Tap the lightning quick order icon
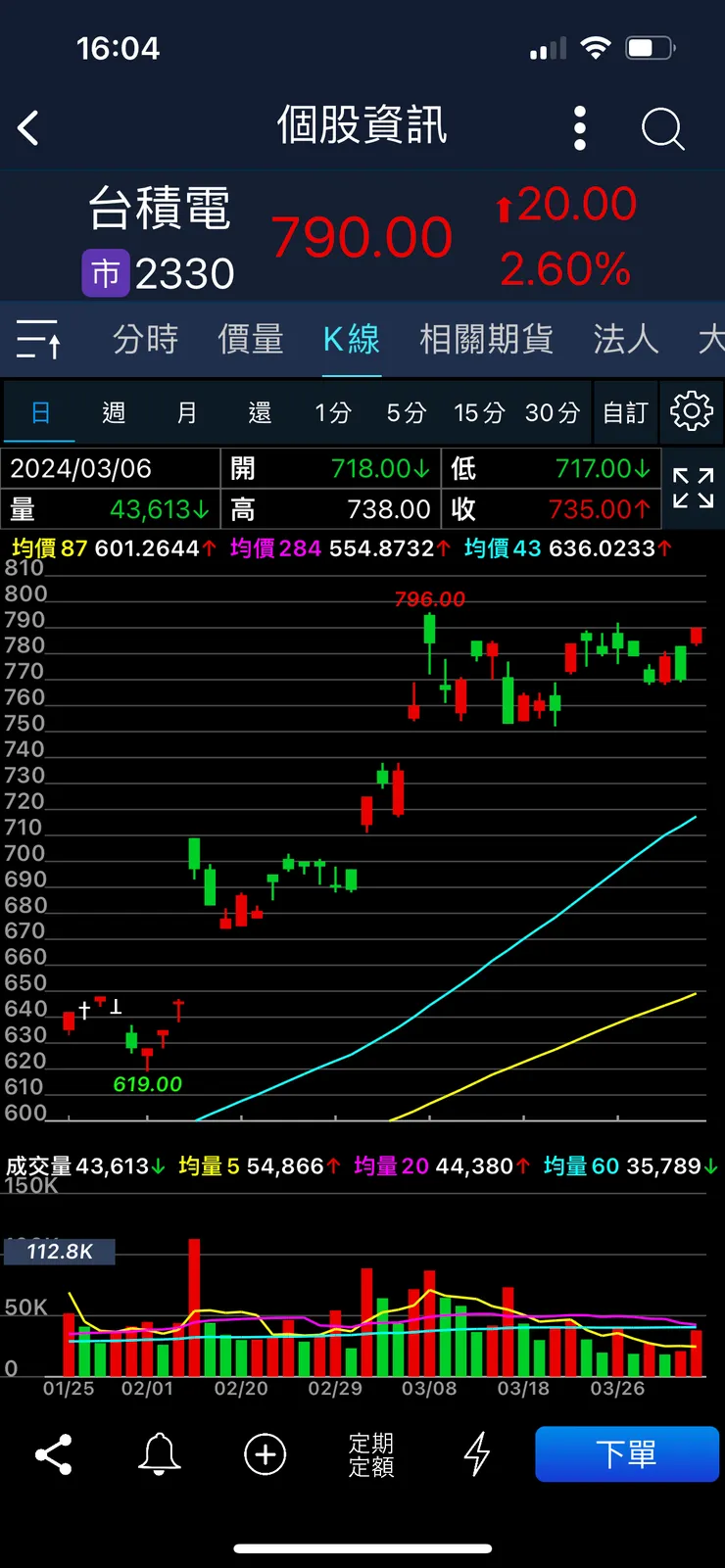This screenshot has width=725, height=1568. [476, 1454]
